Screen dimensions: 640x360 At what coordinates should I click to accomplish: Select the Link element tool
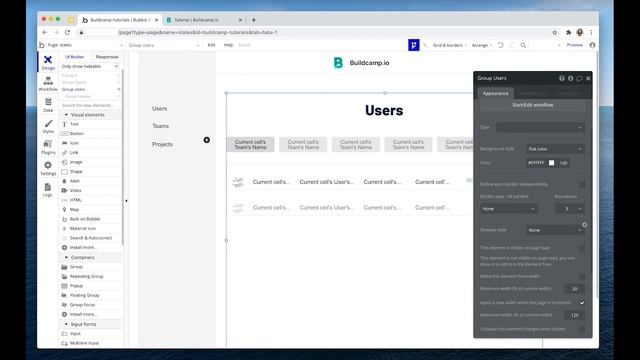point(74,152)
